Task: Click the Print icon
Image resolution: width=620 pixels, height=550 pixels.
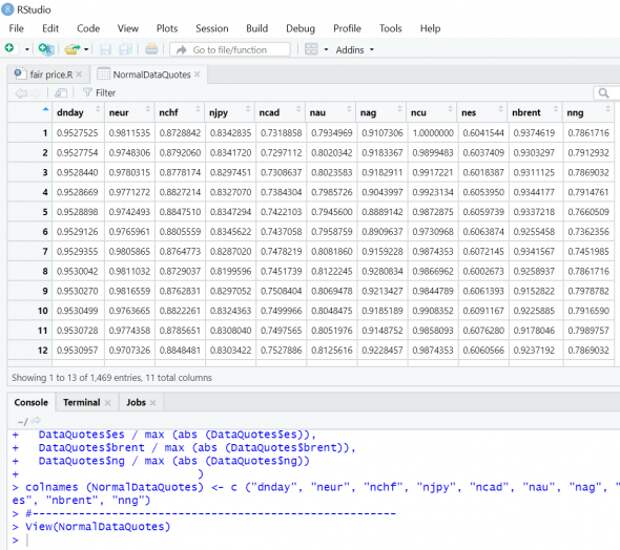Action: [x=151, y=49]
